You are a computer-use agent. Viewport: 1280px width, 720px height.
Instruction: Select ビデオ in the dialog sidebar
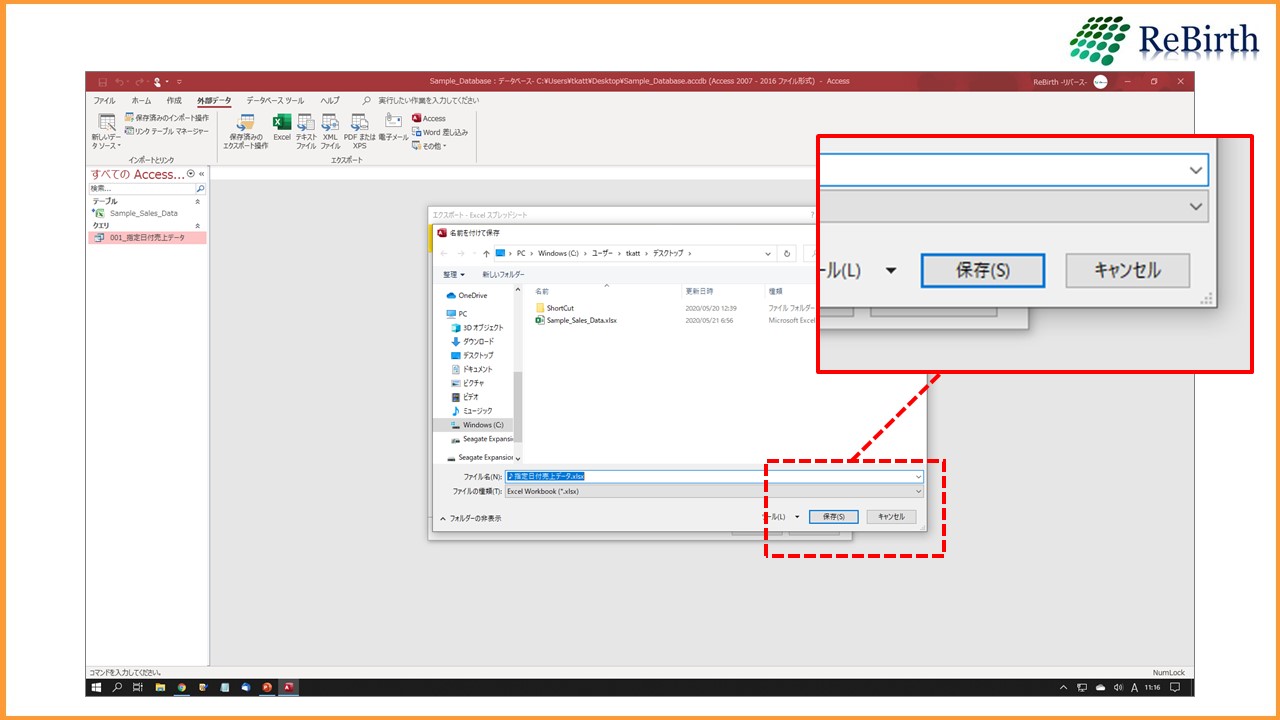tap(470, 397)
